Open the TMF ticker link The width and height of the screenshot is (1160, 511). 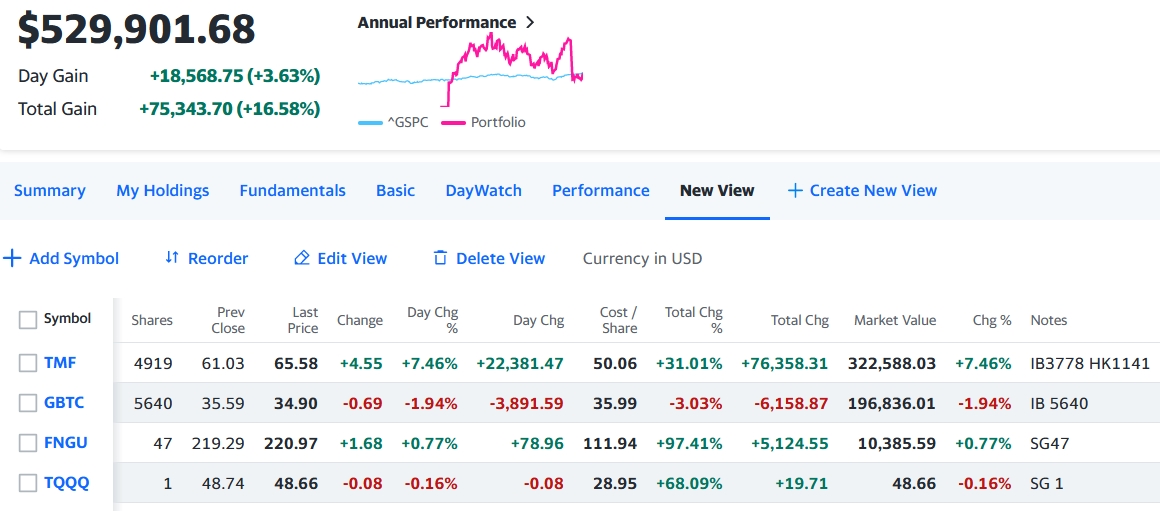click(x=60, y=363)
